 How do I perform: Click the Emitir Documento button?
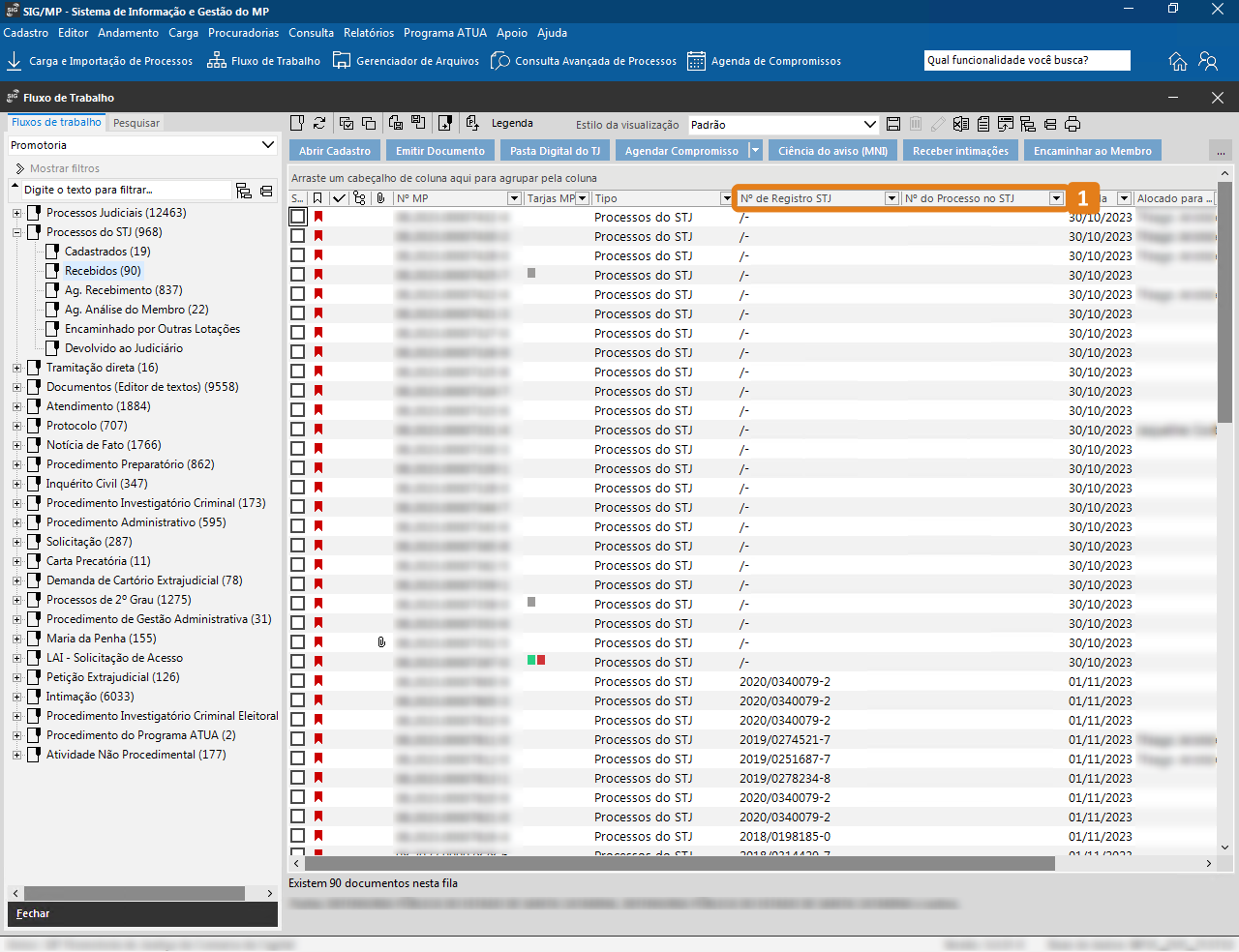440,151
